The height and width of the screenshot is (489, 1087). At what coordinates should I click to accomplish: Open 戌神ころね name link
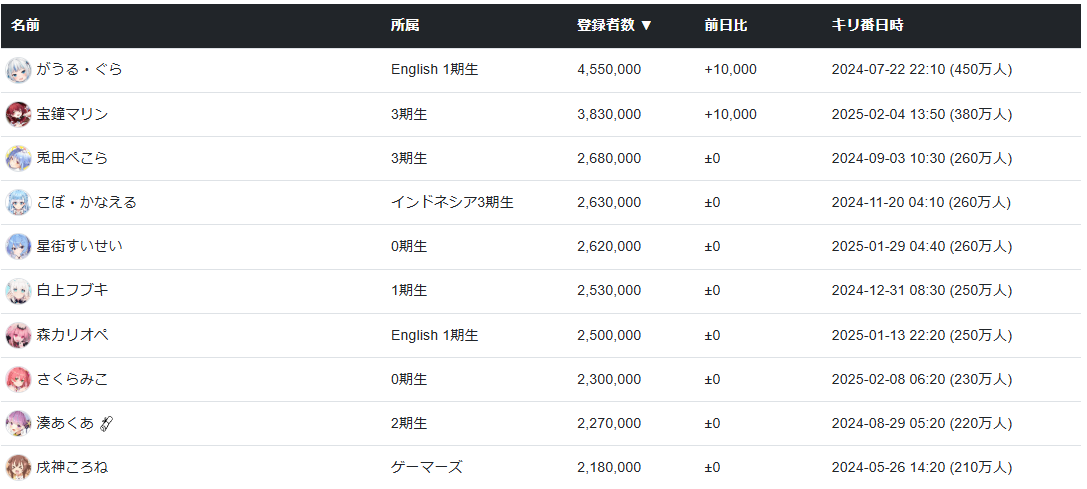pyautogui.click(x=72, y=467)
